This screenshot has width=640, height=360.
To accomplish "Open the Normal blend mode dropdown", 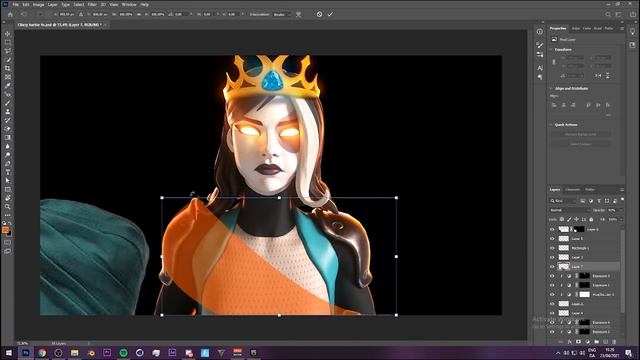I will point(569,210).
